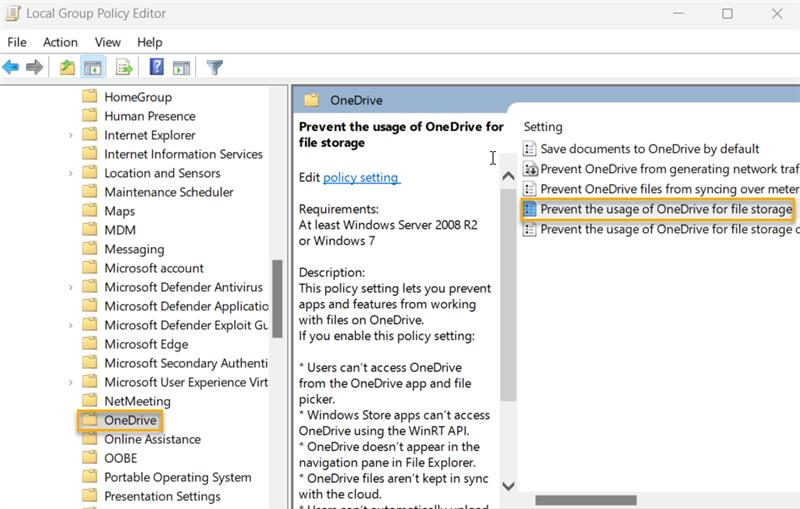Expand the Microsoft Defender Exploit Guard node
This screenshot has width=800, height=509.
tap(70, 325)
